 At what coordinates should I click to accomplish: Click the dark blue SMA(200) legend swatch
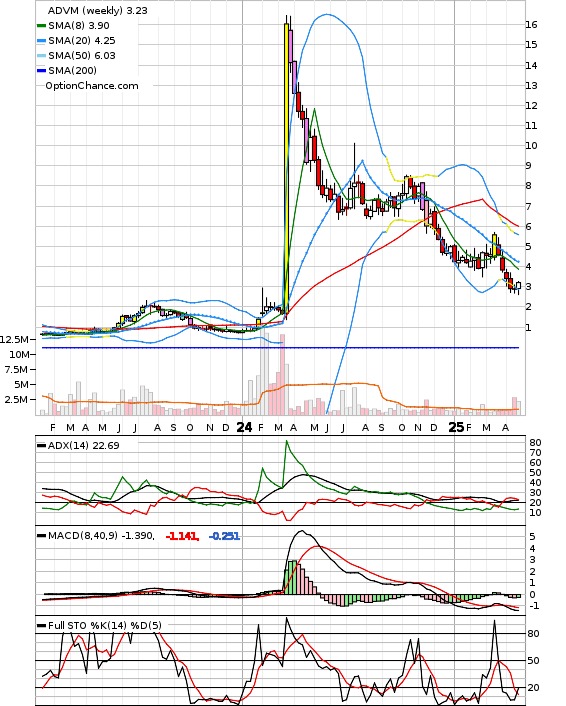[41, 71]
